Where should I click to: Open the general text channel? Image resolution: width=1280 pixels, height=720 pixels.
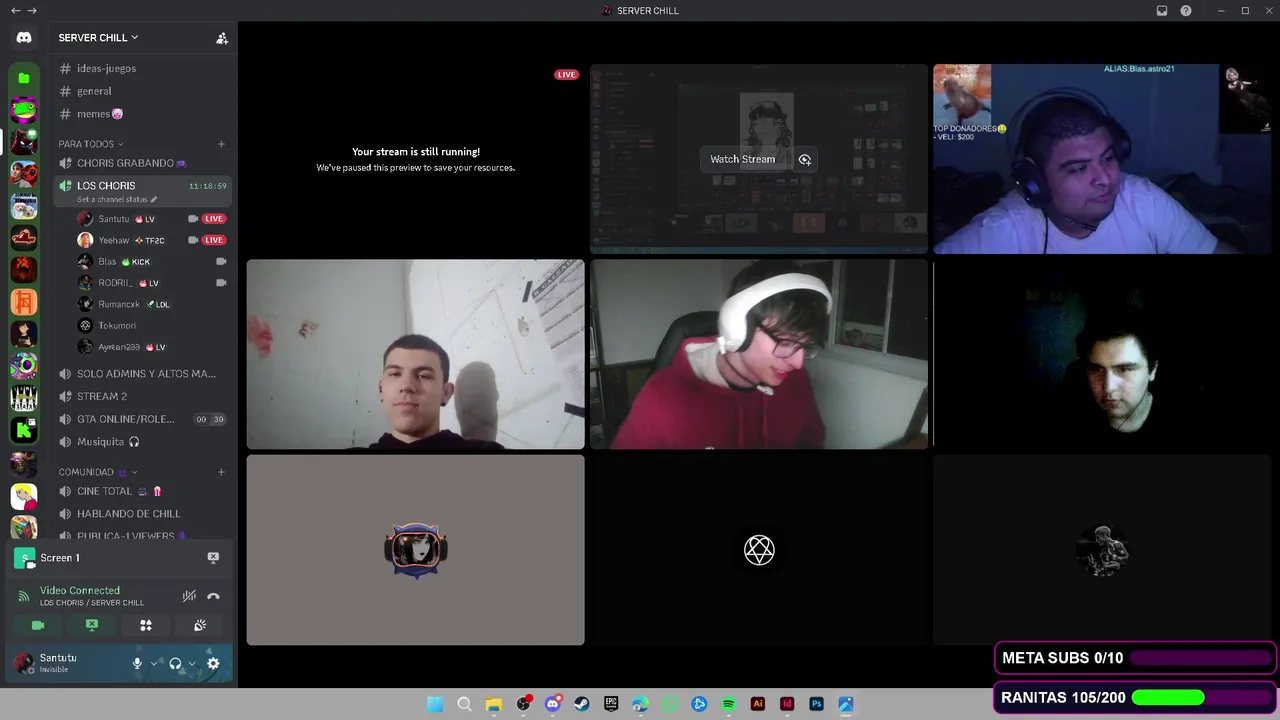[x=142, y=91]
